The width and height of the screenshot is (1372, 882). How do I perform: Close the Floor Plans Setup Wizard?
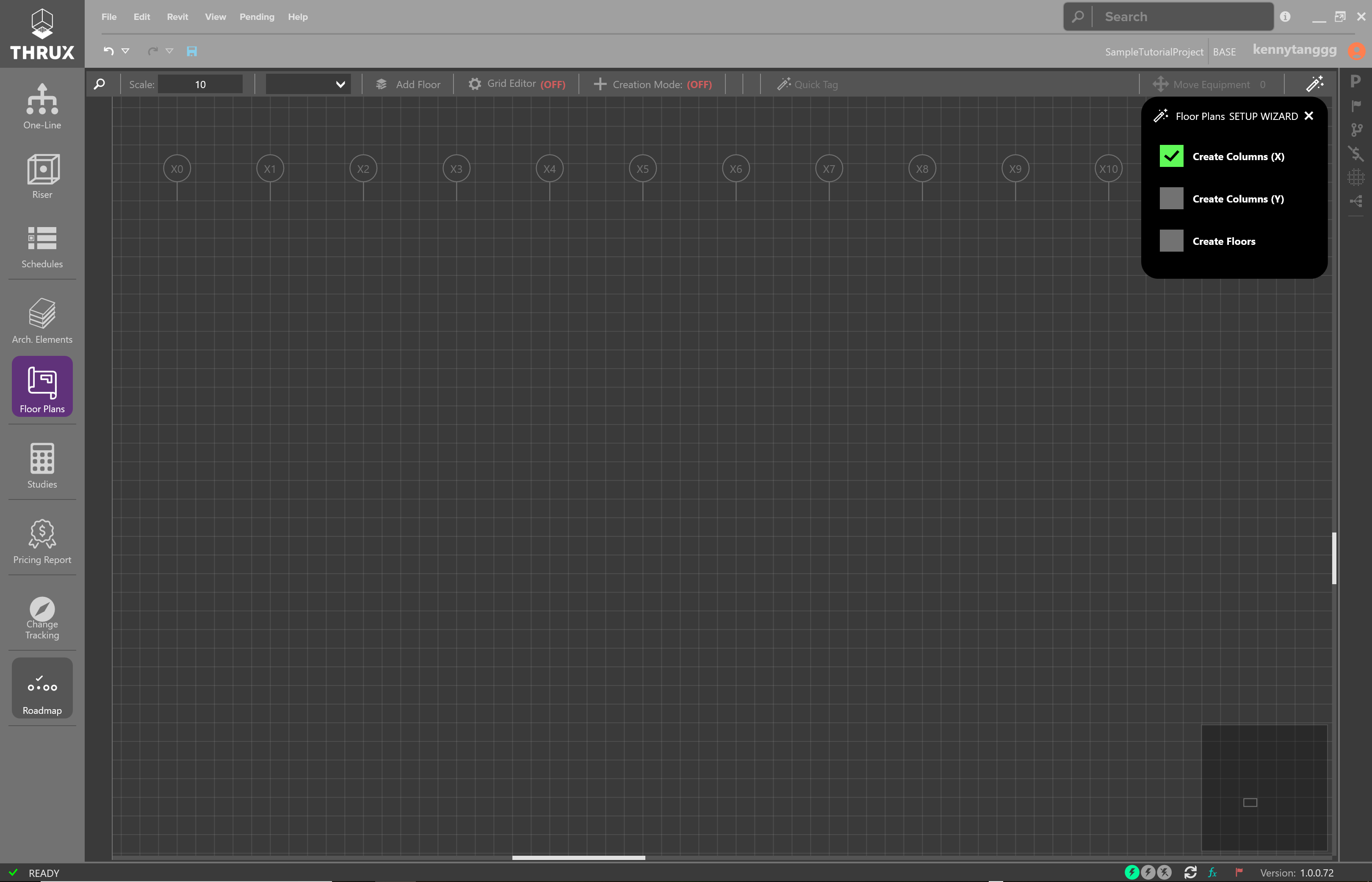coord(1308,116)
